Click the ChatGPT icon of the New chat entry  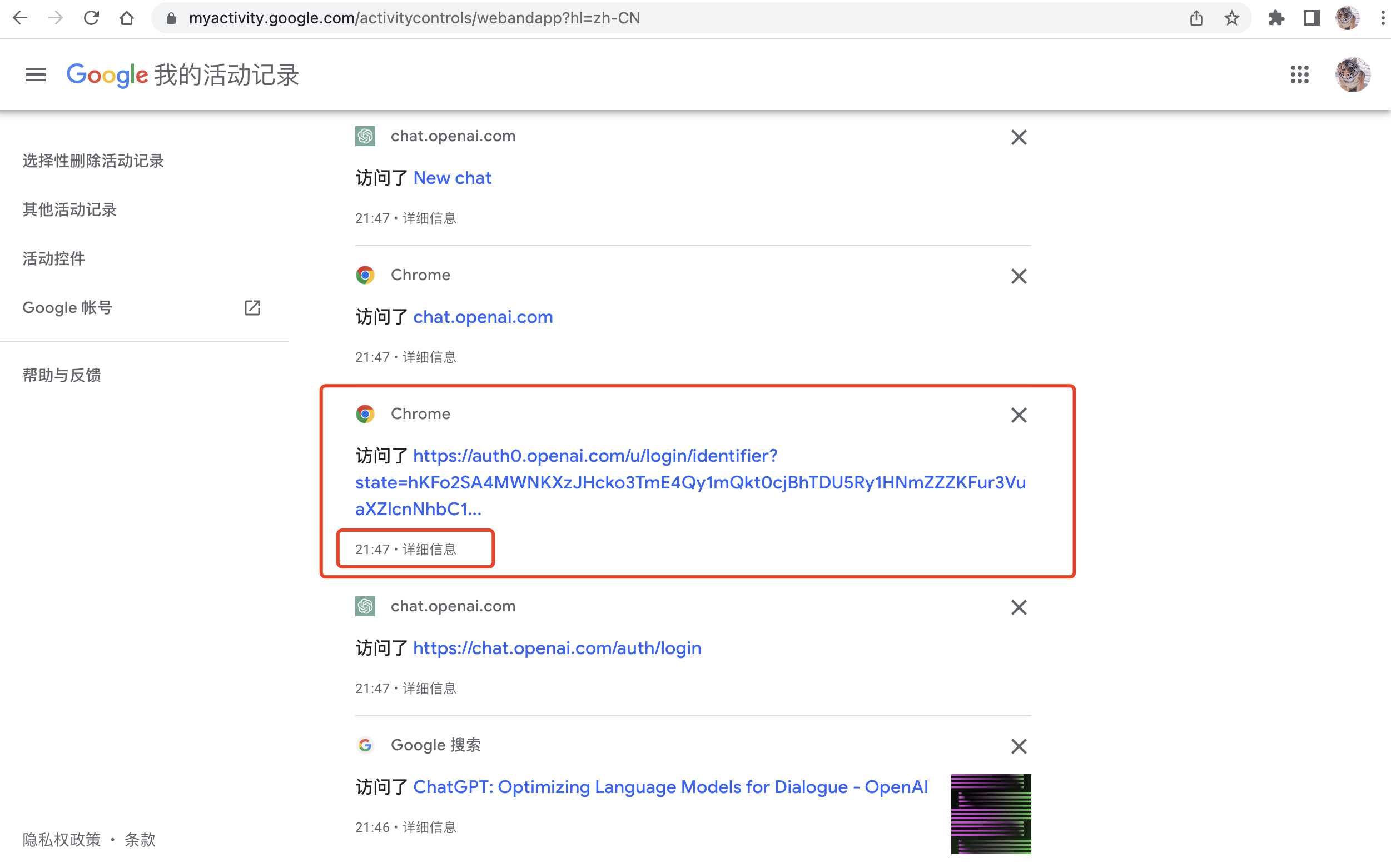(x=365, y=136)
